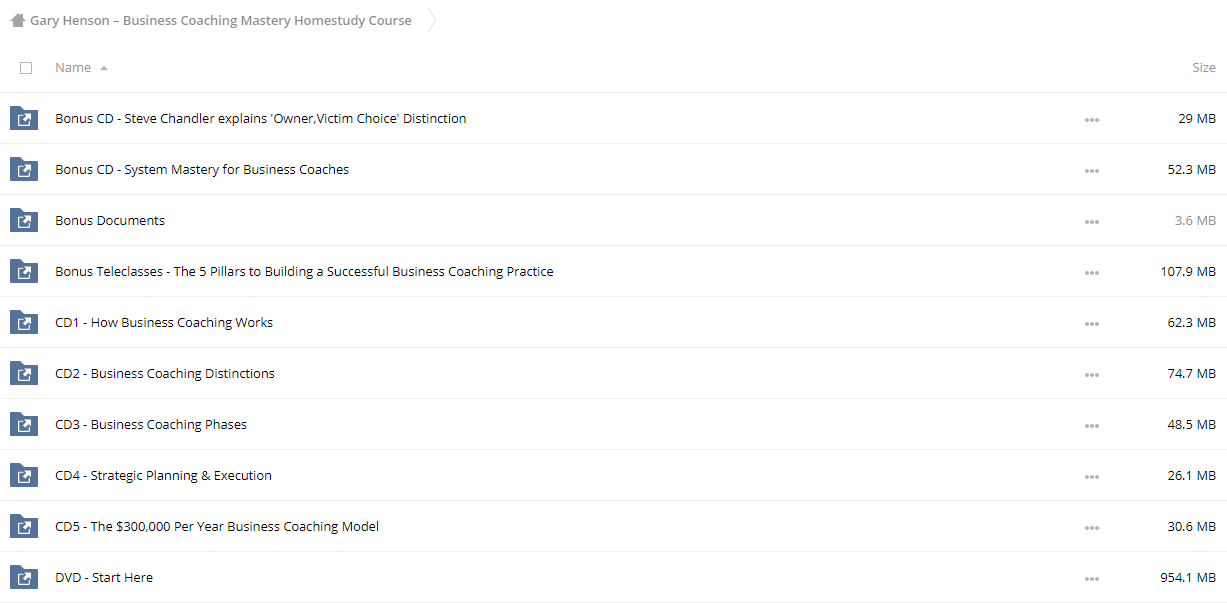Click the home icon in the breadcrumb
The image size is (1227, 603).
[18, 20]
